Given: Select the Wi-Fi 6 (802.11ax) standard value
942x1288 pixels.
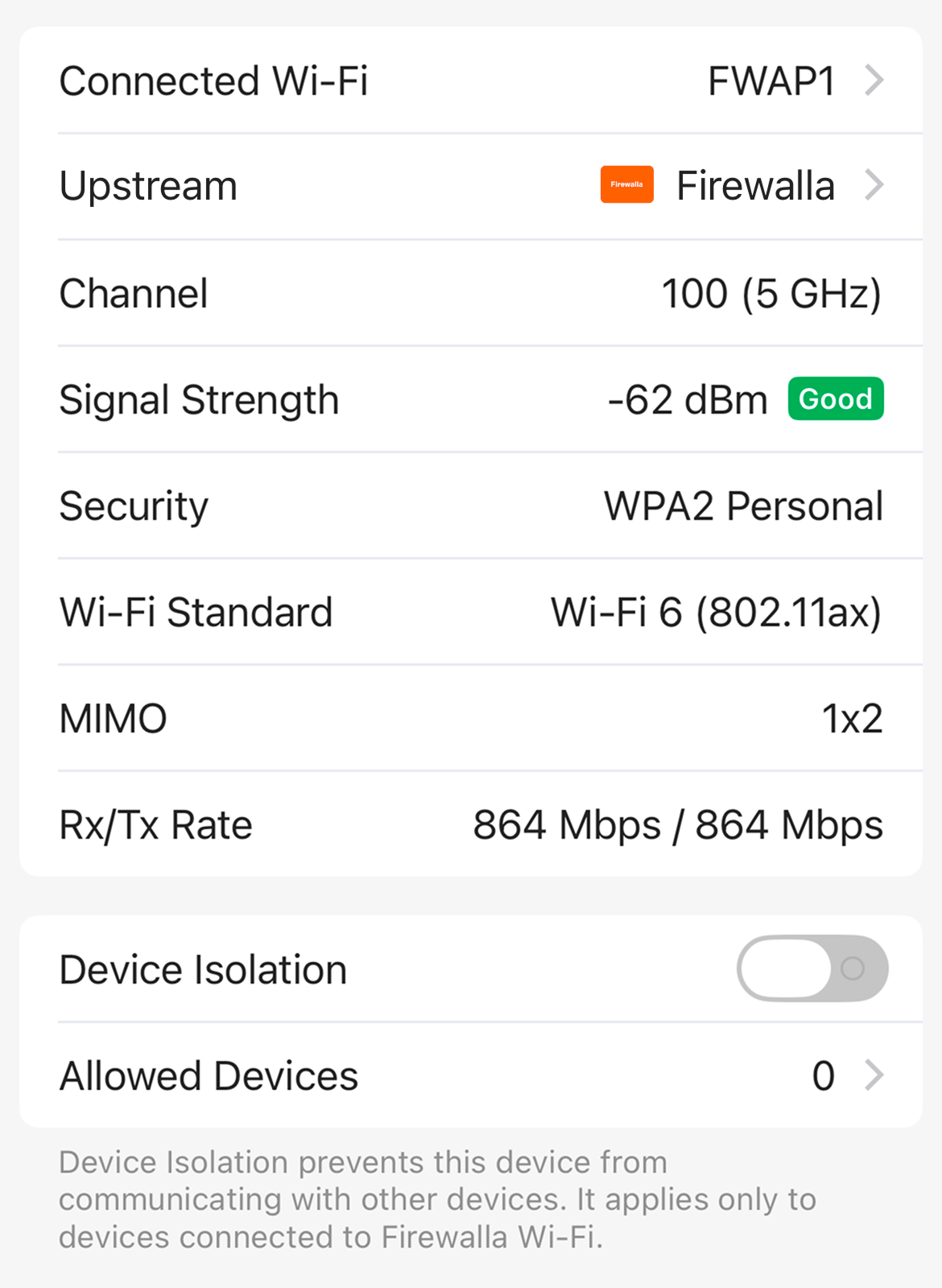Looking at the screenshot, I should [x=716, y=613].
